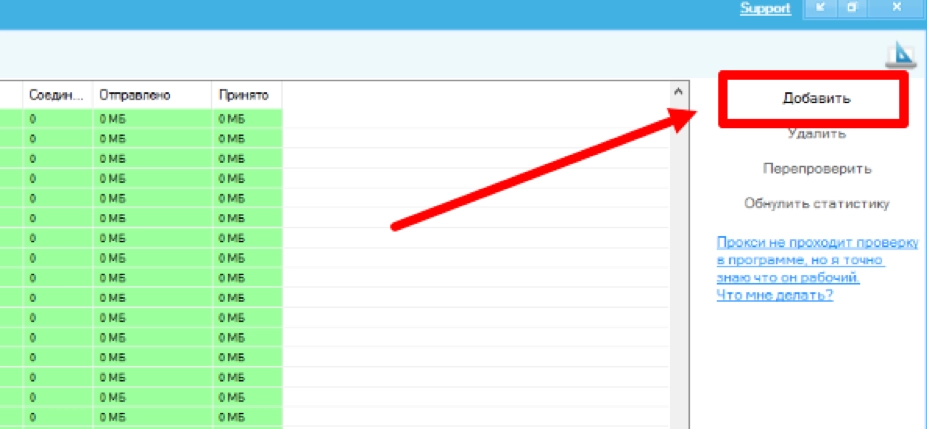Click the sailboat logo icon
The width and height of the screenshot is (927, 429).
(x=900, y=55)
